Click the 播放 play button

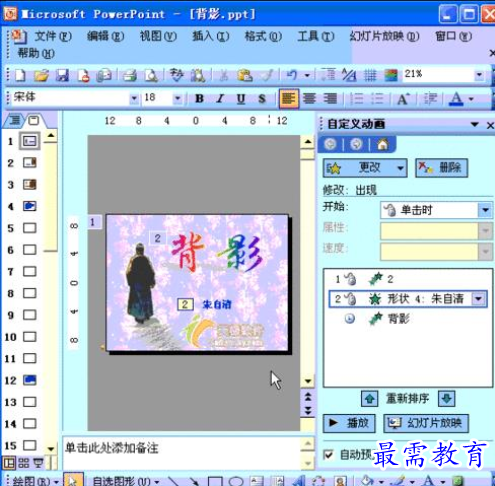coord(349,423)
